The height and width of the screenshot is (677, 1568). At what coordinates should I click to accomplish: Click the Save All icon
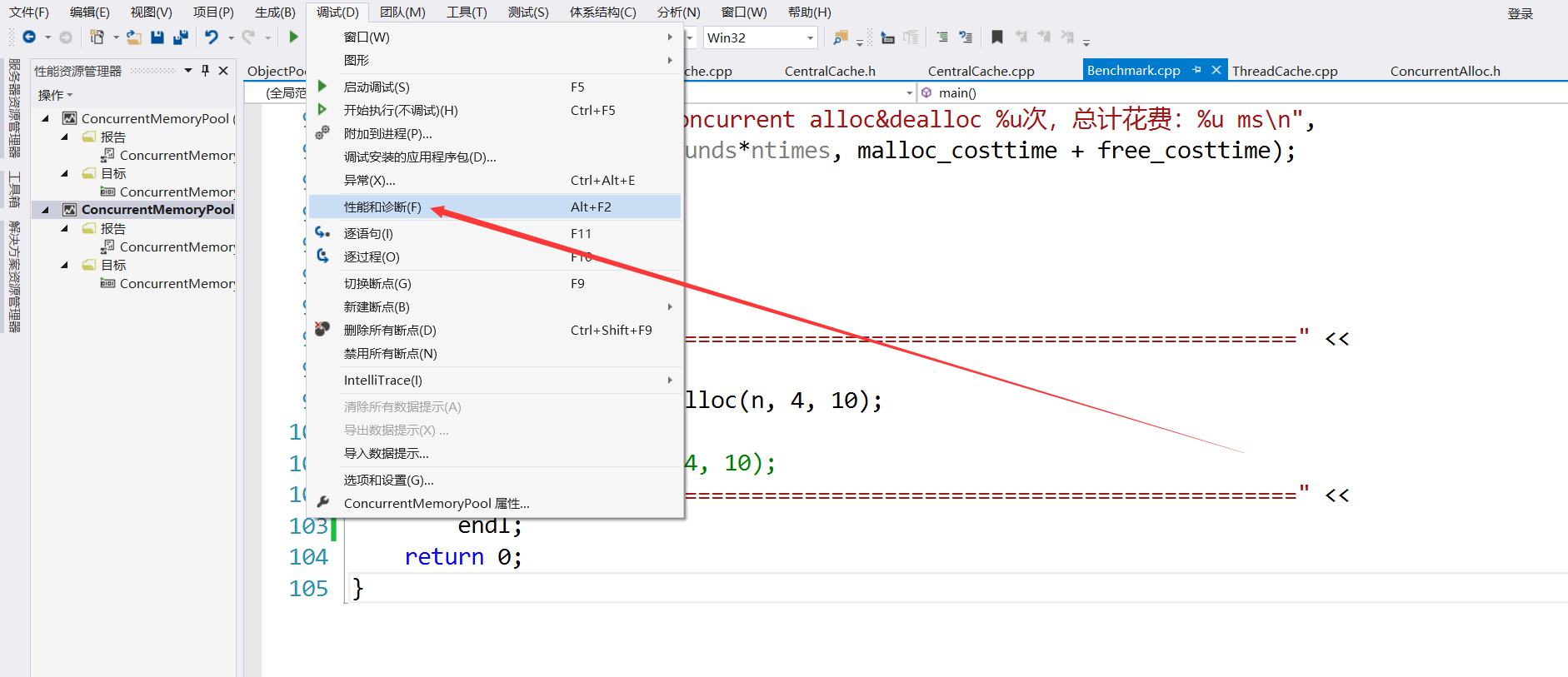[181, 37]
